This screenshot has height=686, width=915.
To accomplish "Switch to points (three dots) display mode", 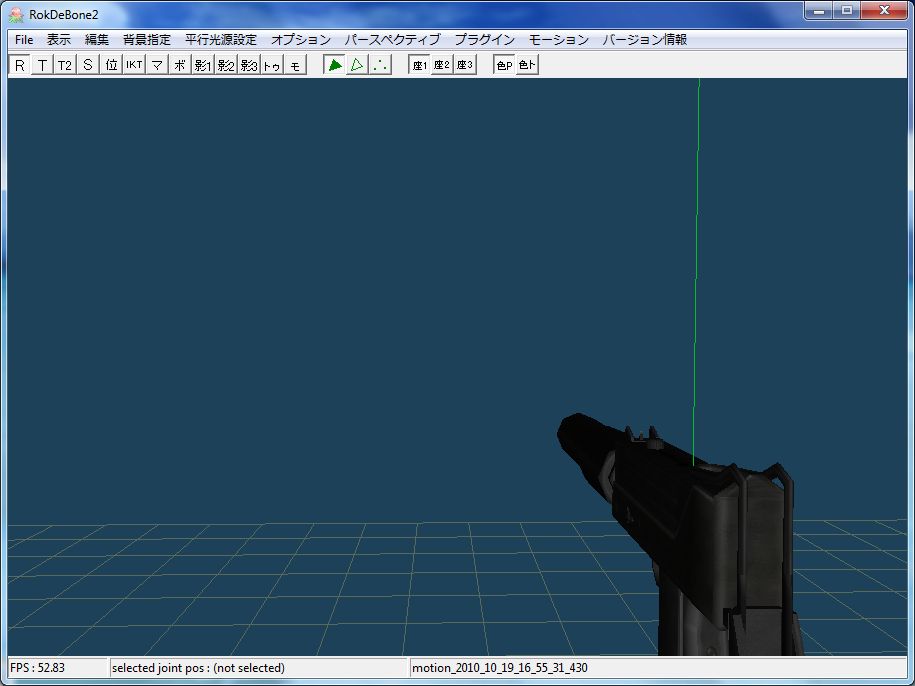I will 380,65.
